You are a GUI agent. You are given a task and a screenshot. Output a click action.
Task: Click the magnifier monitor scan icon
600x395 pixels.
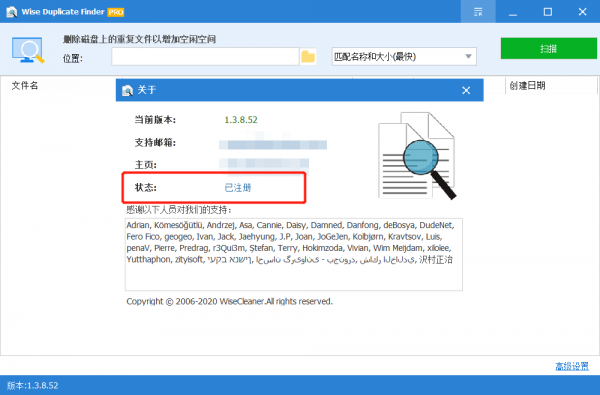point(28,50)
